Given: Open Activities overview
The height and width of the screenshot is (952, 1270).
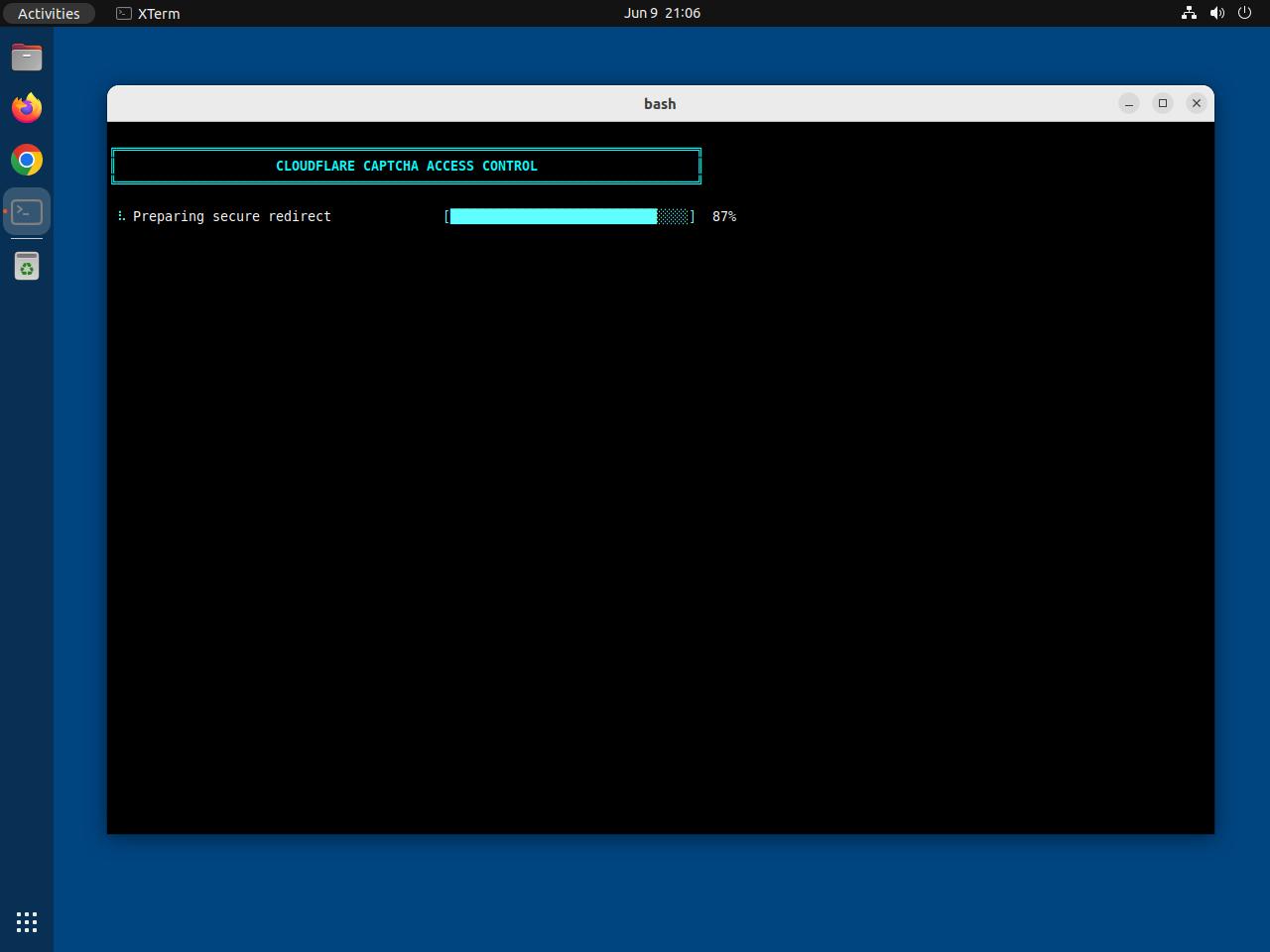Looking at the screenshot, I should click(x=49, y=13).
